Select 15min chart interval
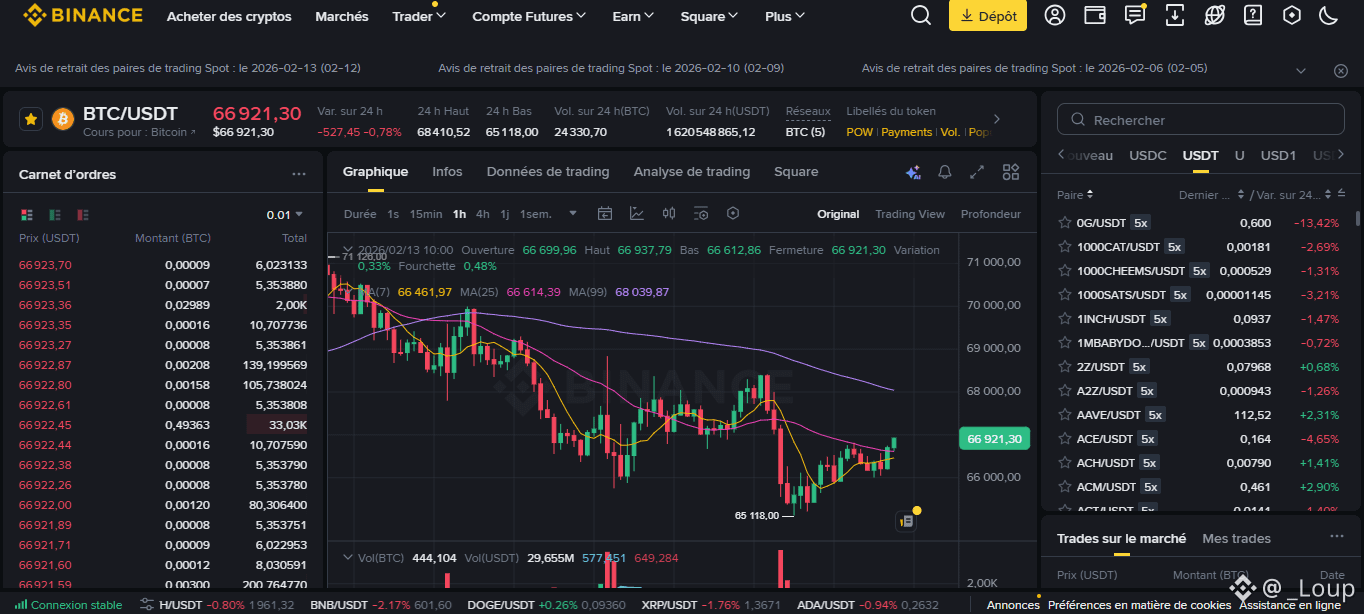 [x=426, y=214]
